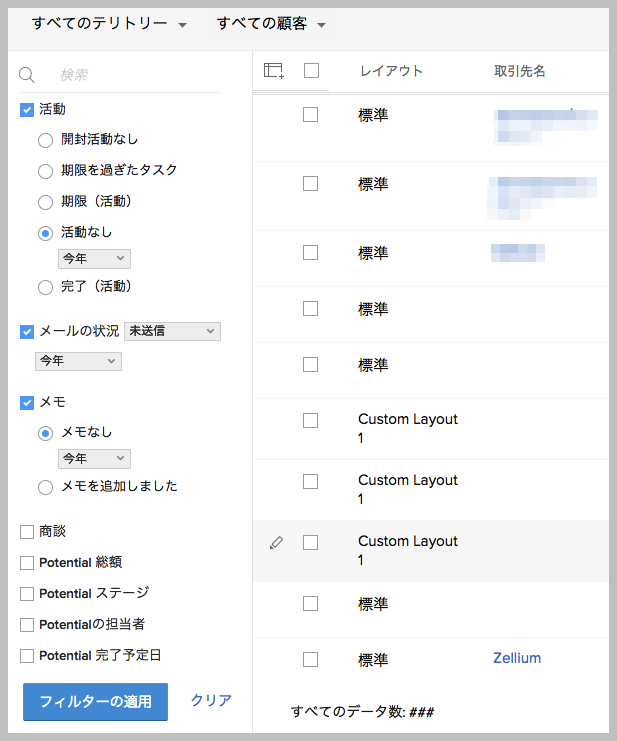Tick the select-all checkbox in table header
The height and width of the screenshot is (741, 617).
coord(311,71)
